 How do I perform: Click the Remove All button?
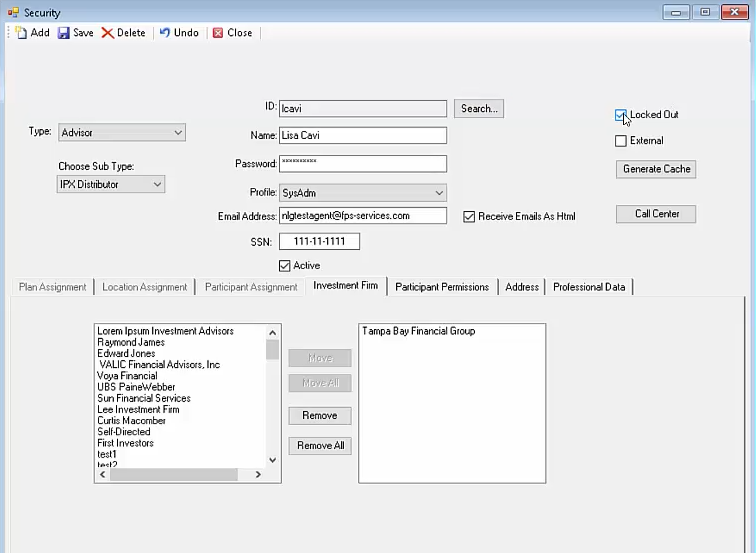click(320, 446)
